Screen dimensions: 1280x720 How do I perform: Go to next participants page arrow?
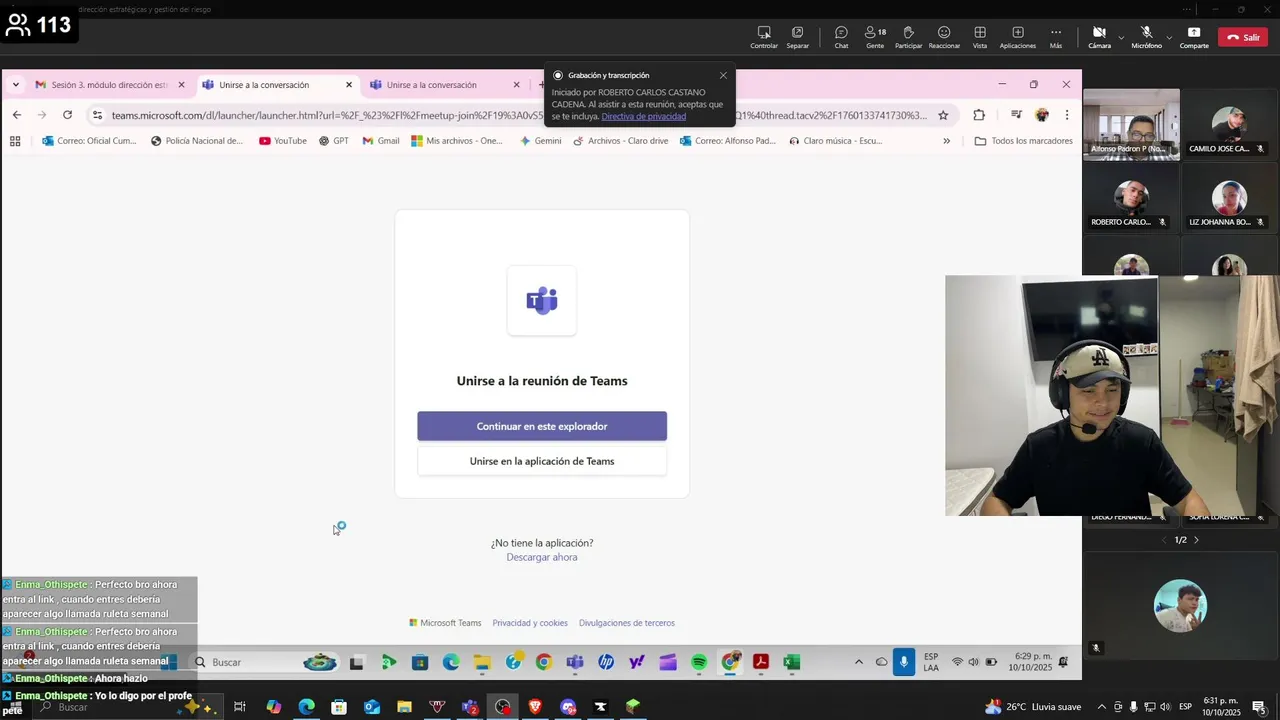[x=1196, y=540]
